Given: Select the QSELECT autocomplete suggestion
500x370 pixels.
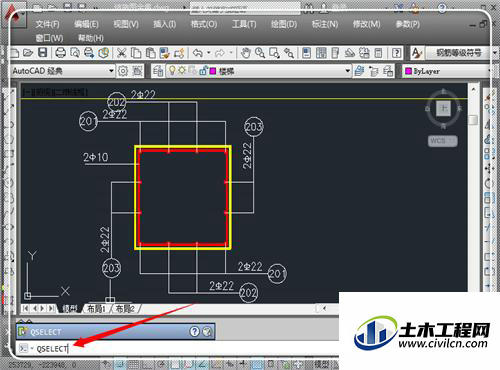Looking at the screenshot, I should point(116,332).
